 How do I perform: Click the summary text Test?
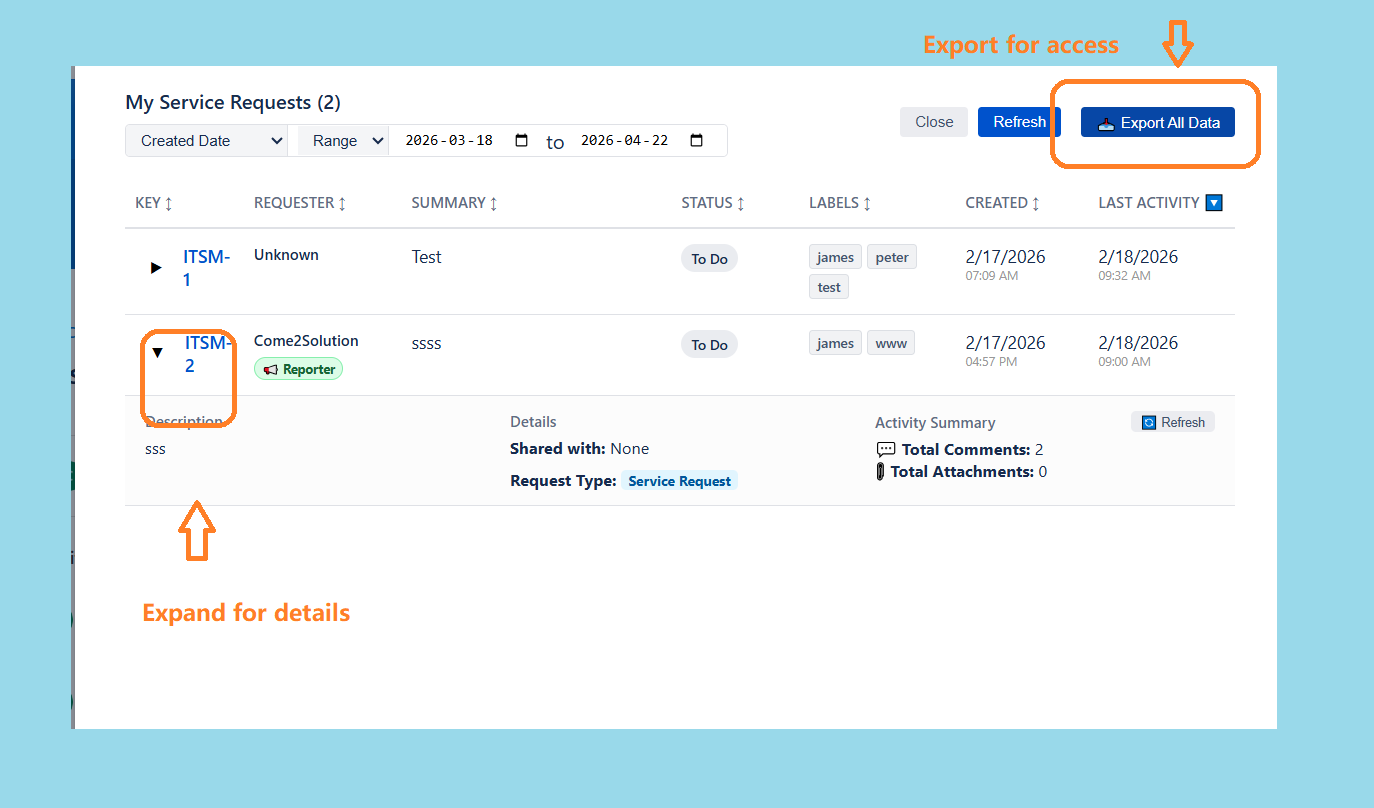pyautogui.click(x=426, y=257)
